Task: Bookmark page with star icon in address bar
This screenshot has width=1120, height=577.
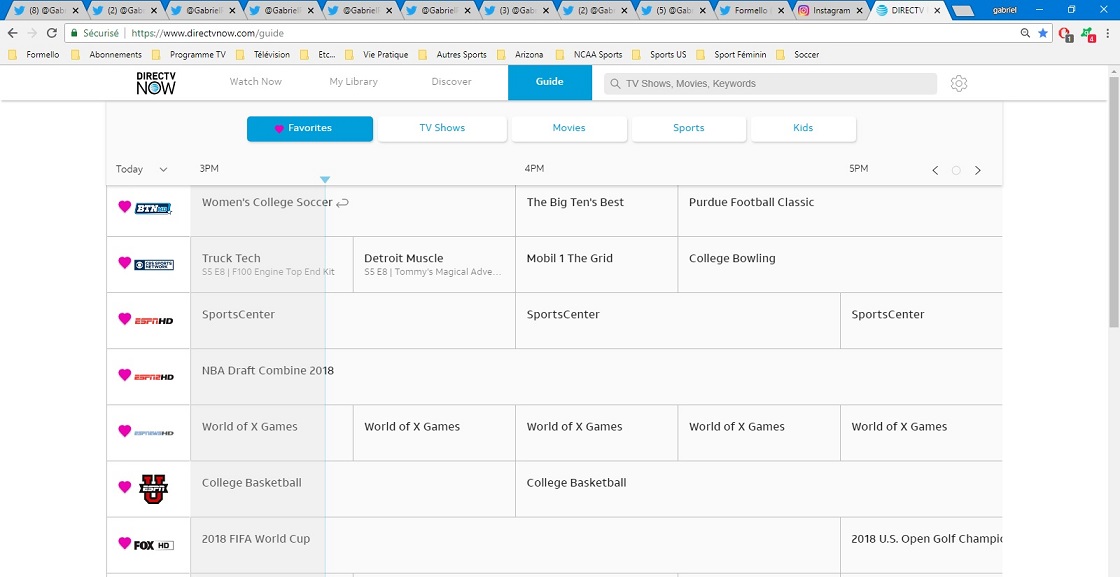Action: (1043, 33)
